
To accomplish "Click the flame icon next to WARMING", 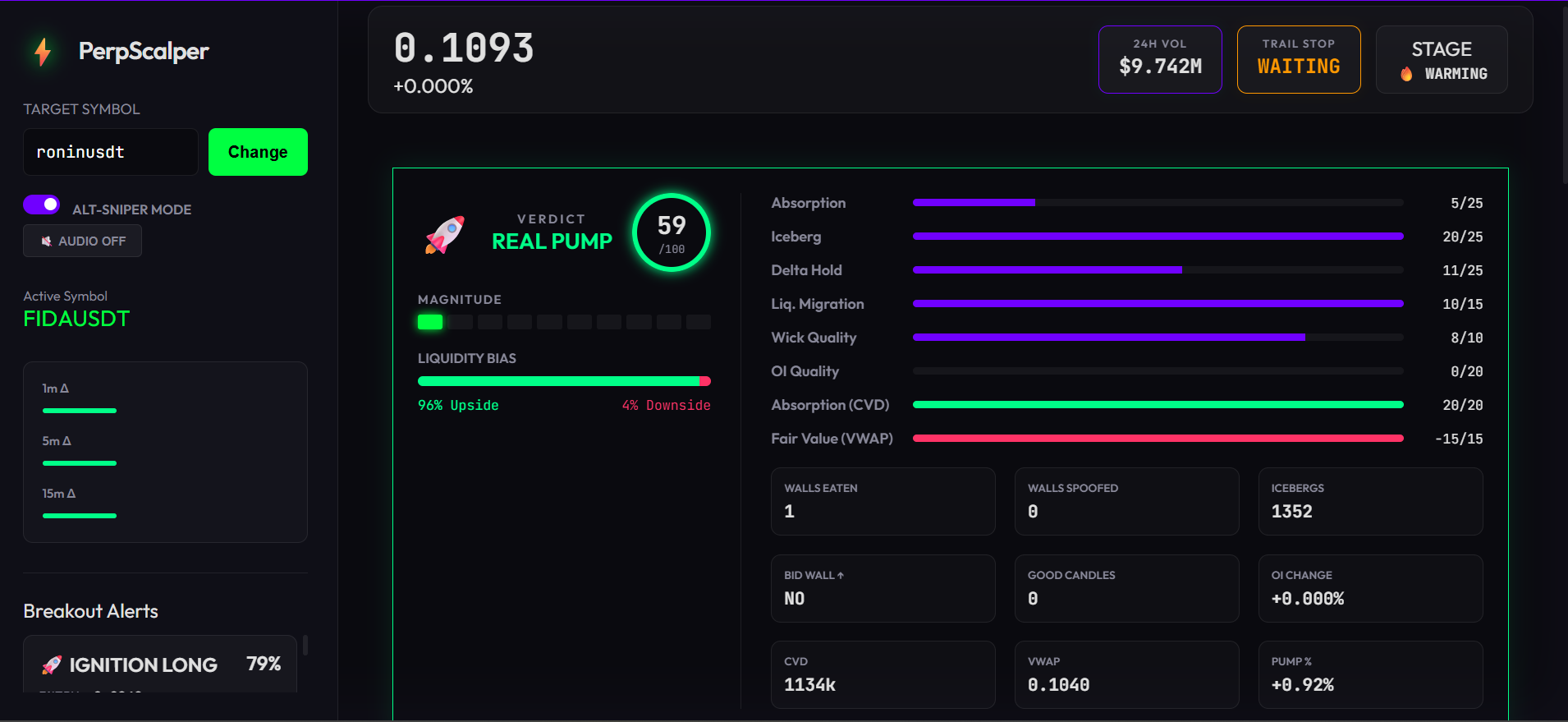I will pos(1406,74).
